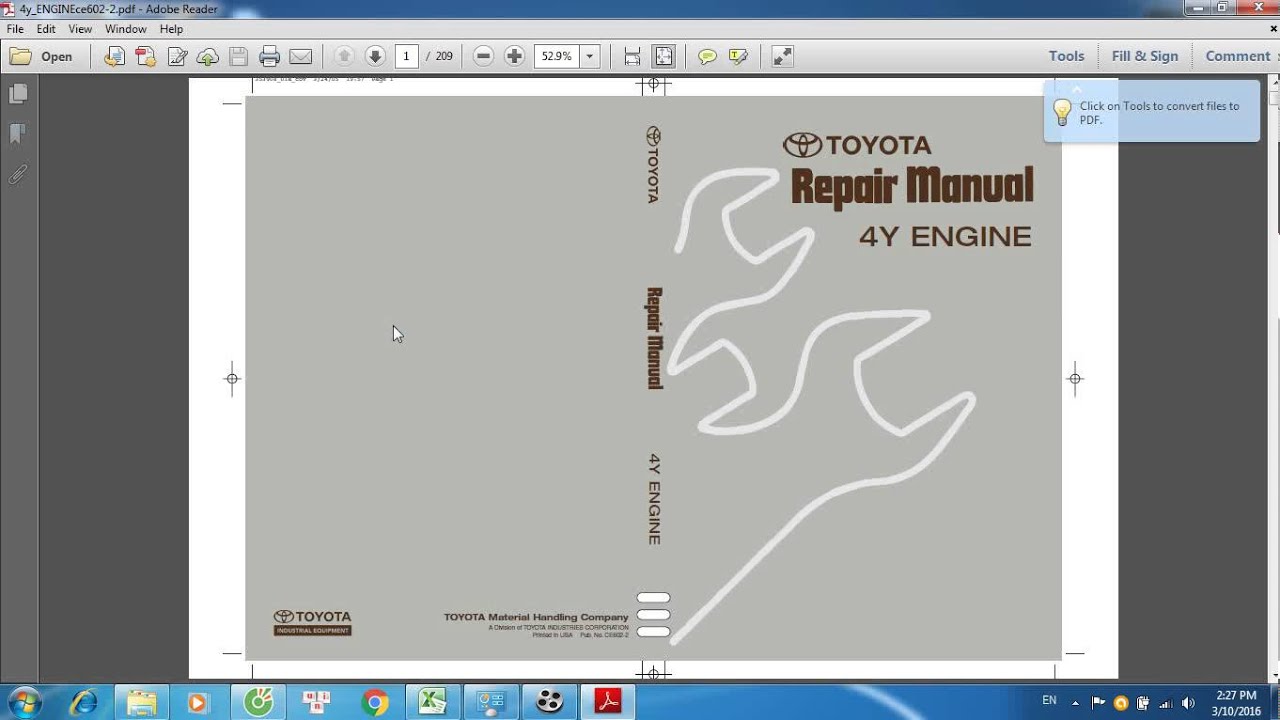Click the upload to cloud icon
The image size is (1280, 720).
point(208,56)
